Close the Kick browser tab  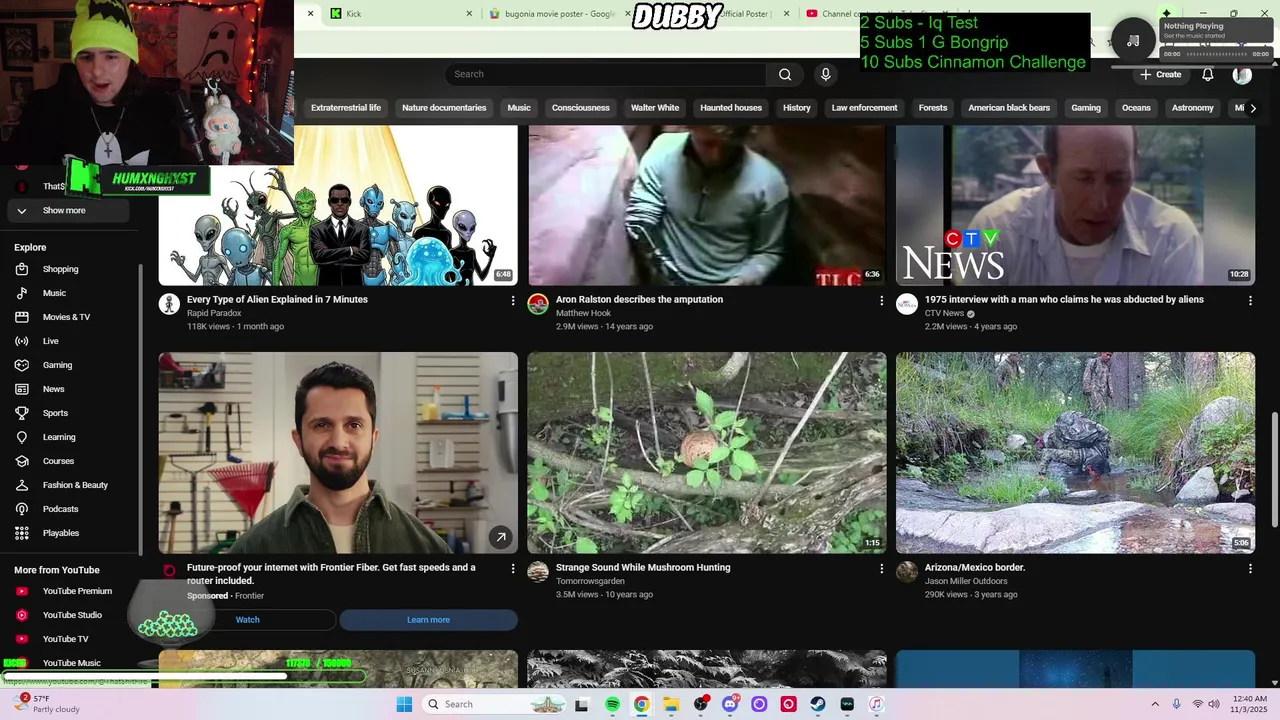pyautogui.click(x=470, y=14)
